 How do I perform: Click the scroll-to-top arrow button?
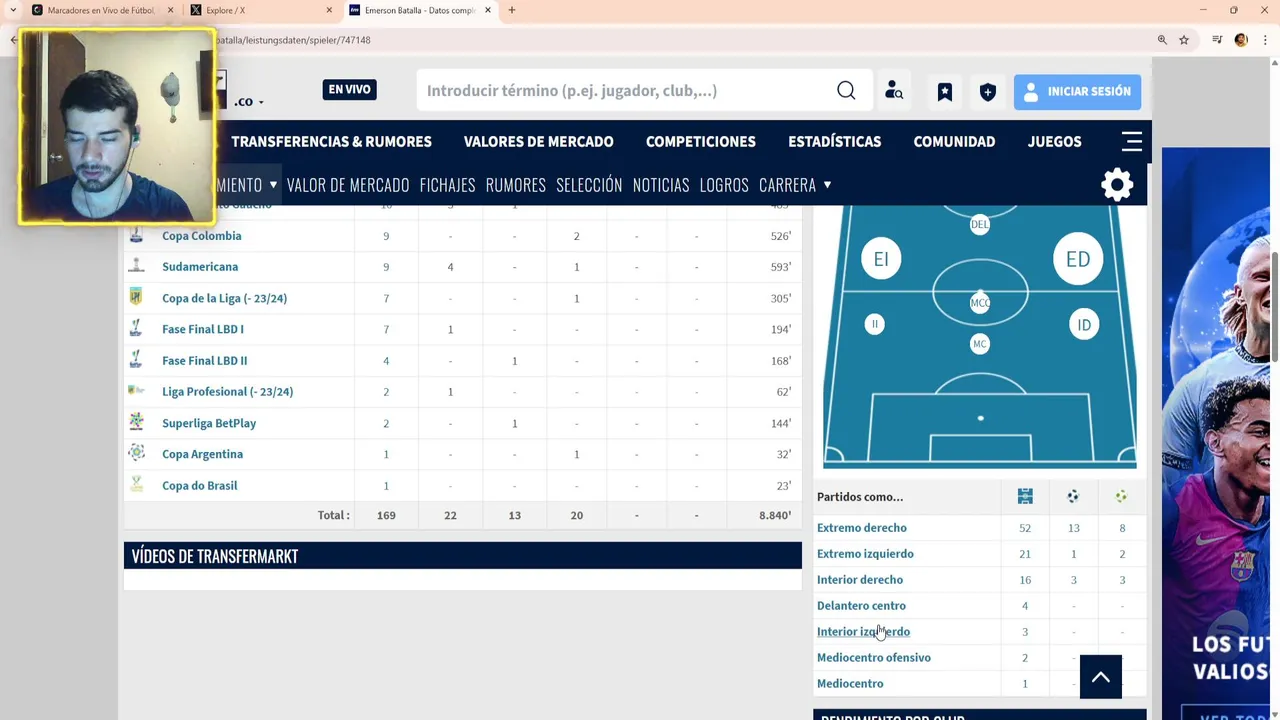click(x=1101, y=677)
